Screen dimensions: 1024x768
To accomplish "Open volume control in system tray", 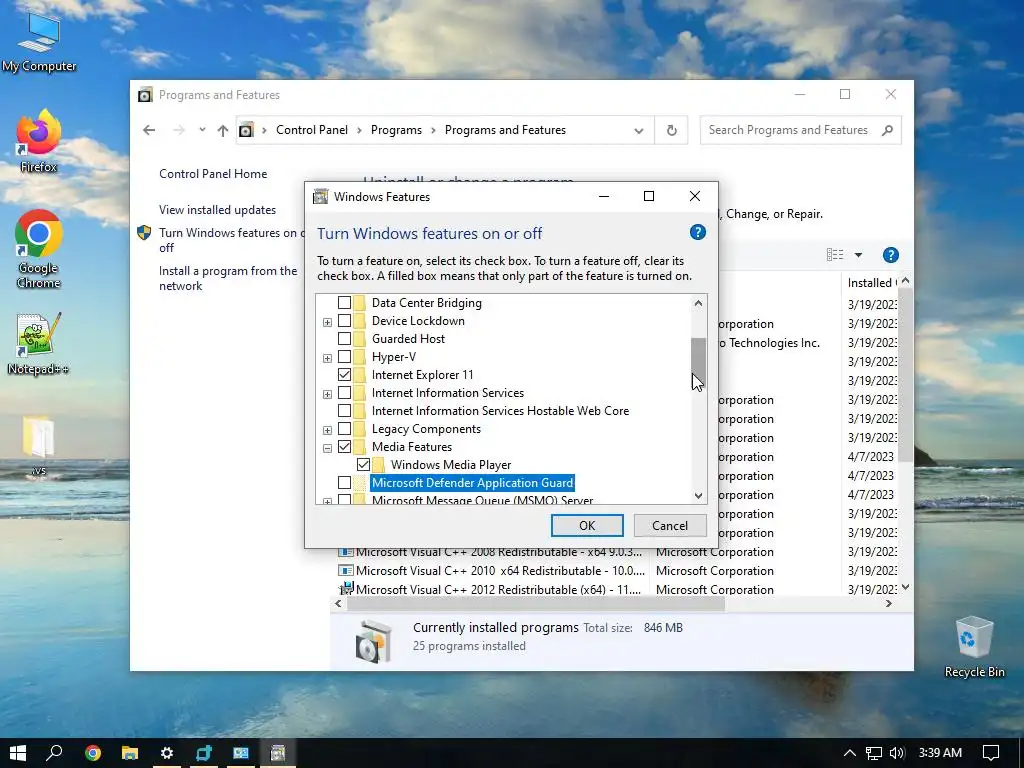I will pyautogui.click(x=897, y=753).
